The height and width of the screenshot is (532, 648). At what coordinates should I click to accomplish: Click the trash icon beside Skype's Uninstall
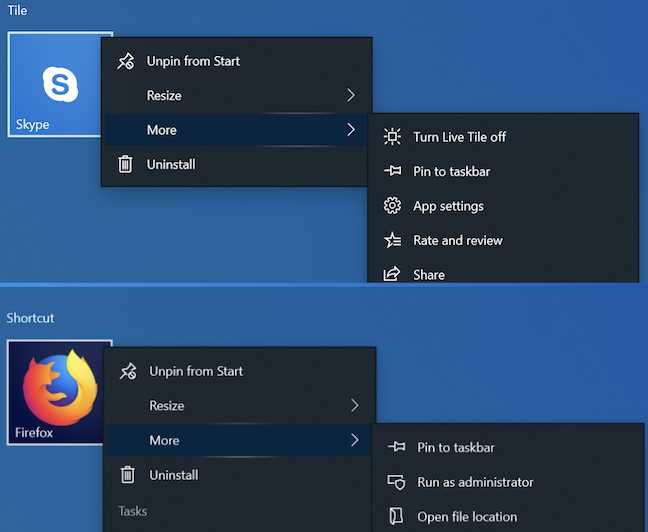[125, 164]
